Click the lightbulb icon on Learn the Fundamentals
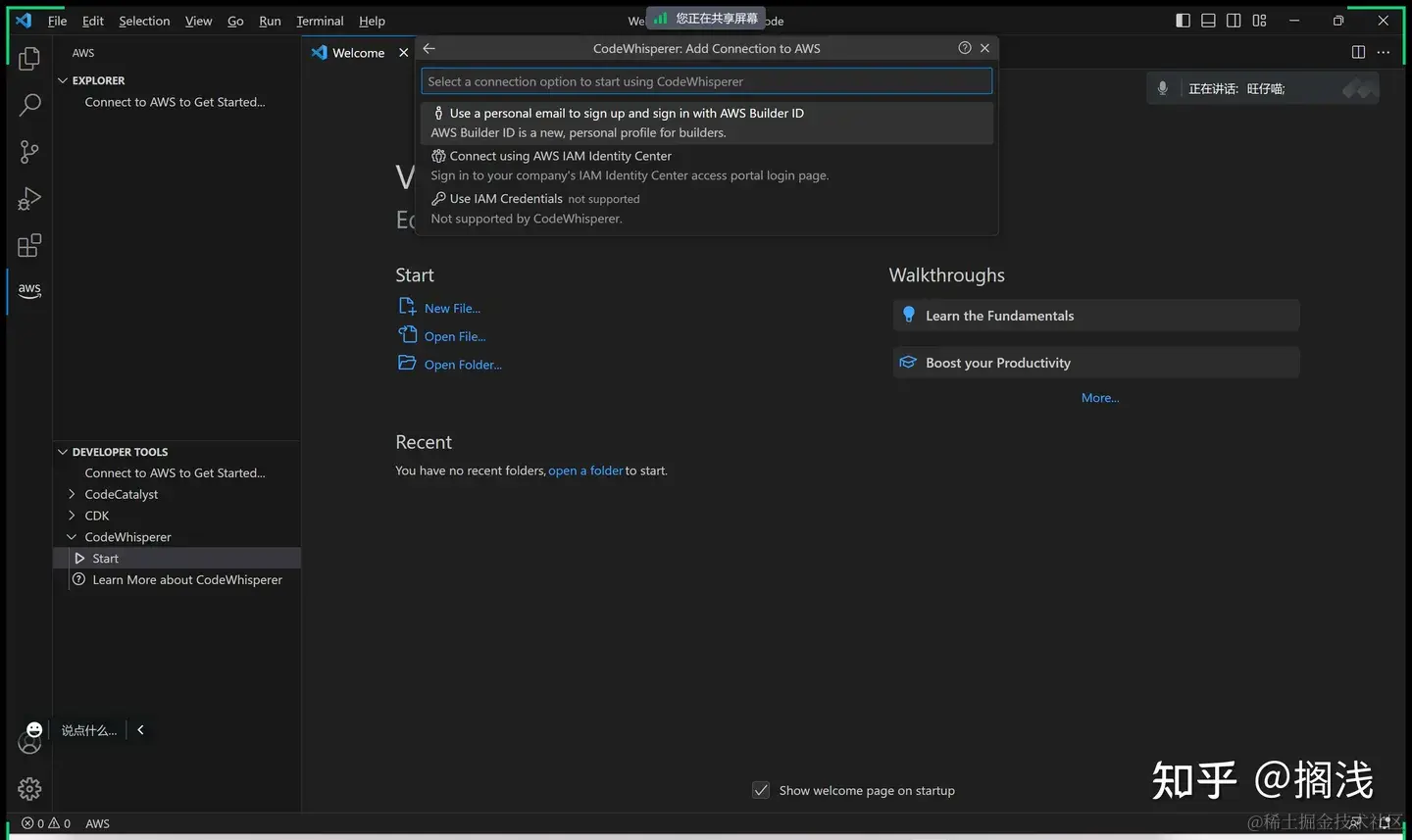Image resolution: width=1412 pixels, height=840 pixels. (908, 316)
